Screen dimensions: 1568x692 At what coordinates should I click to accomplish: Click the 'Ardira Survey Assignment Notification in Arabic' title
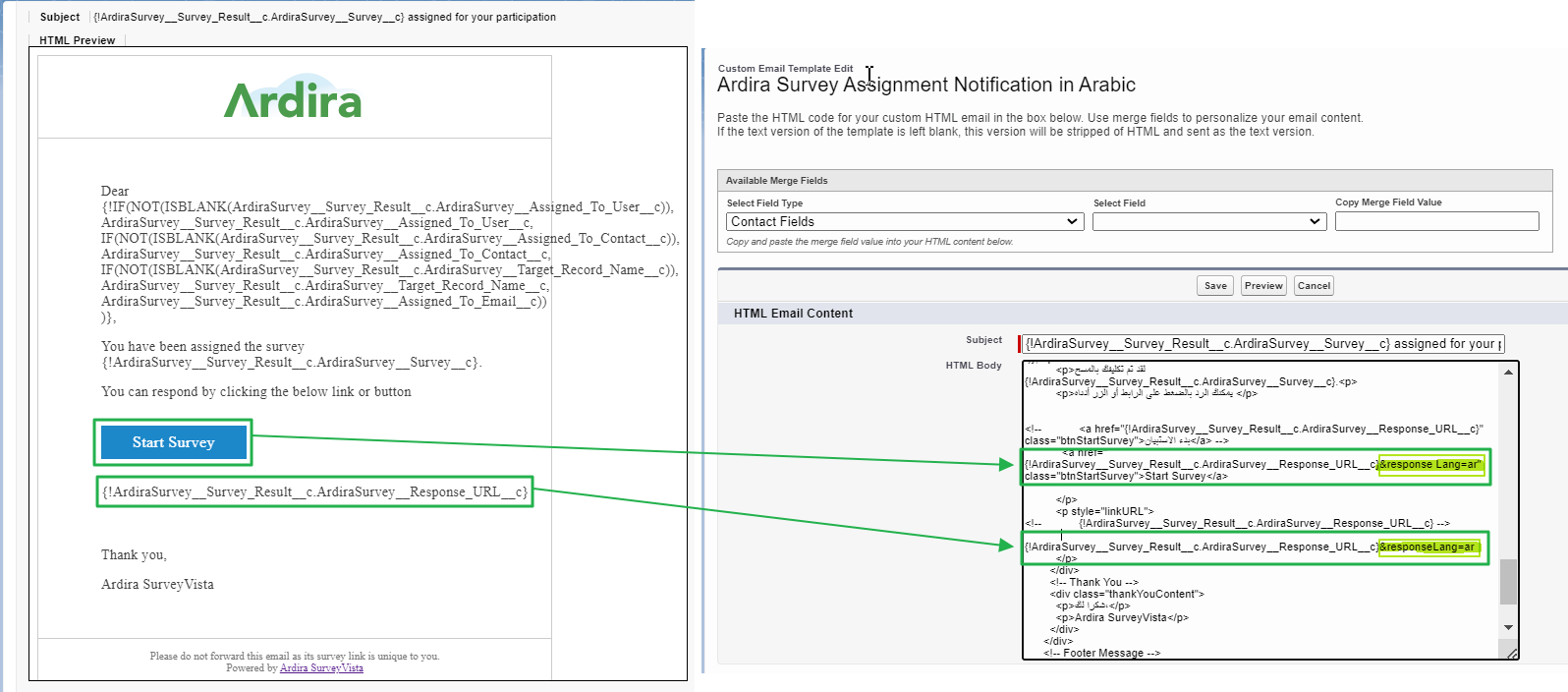[925, 86]
